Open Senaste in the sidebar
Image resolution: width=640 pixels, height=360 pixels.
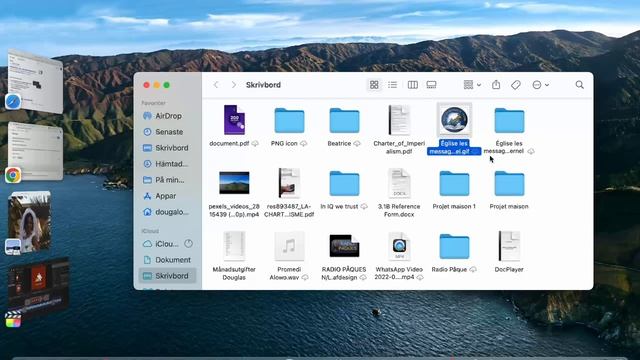(167, 132)
